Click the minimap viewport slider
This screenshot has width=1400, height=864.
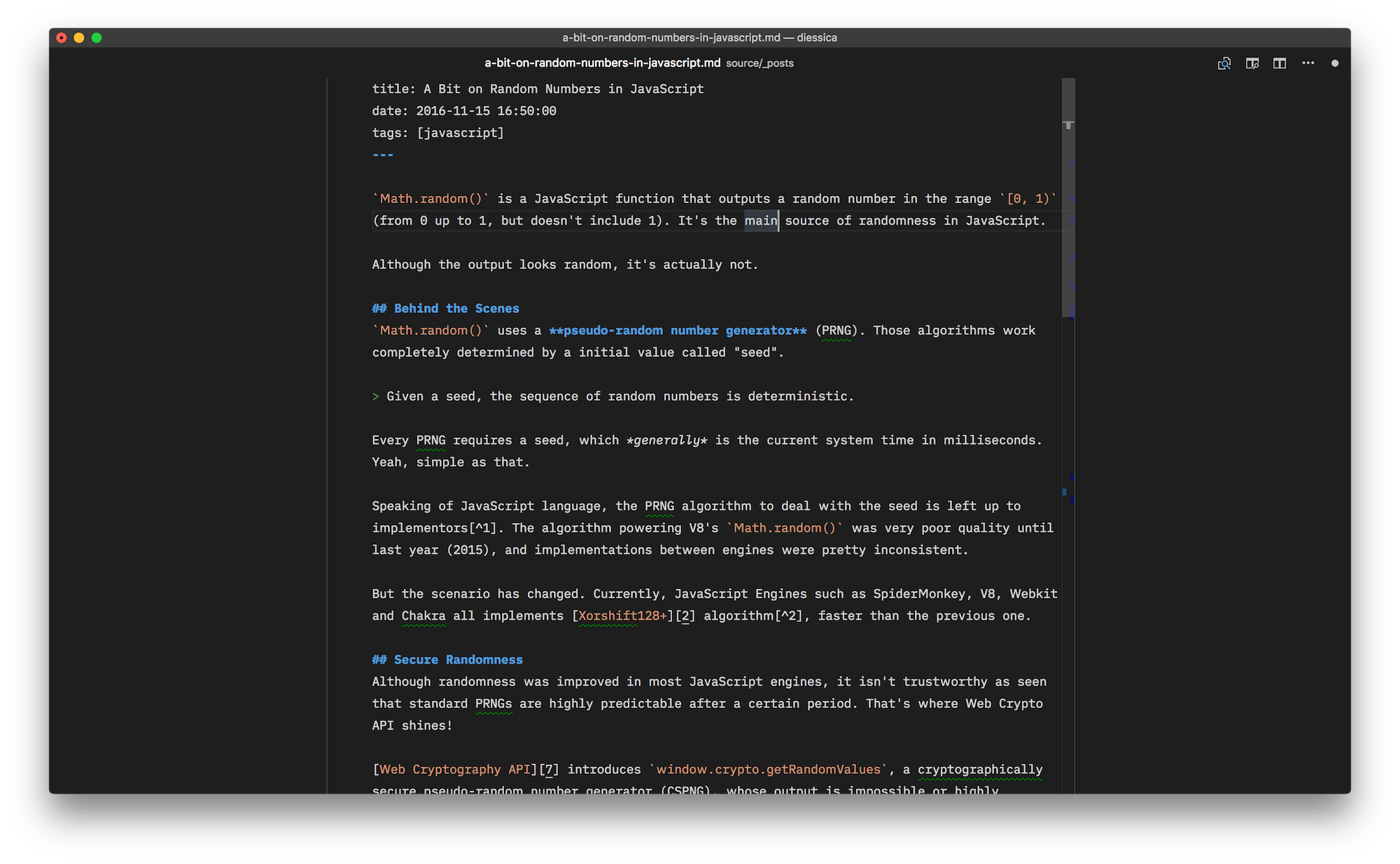(1067, 210)
